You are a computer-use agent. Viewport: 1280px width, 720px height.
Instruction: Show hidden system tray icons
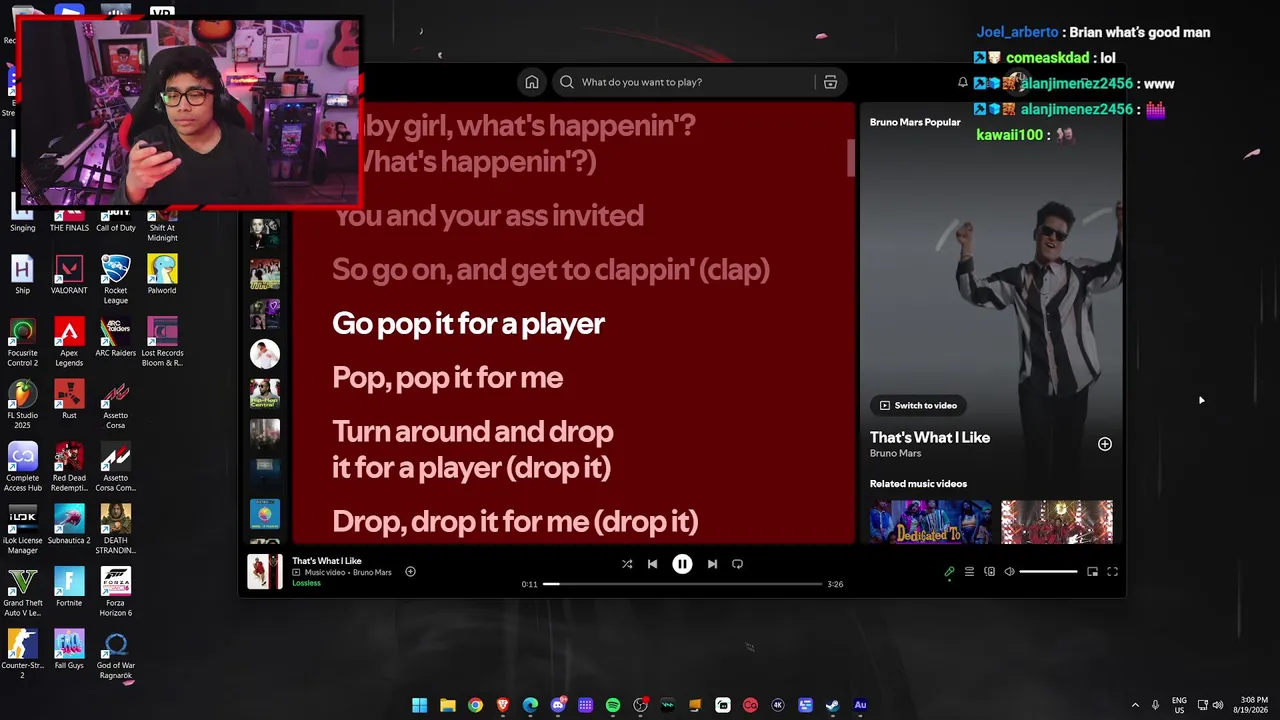(1135, 705)
